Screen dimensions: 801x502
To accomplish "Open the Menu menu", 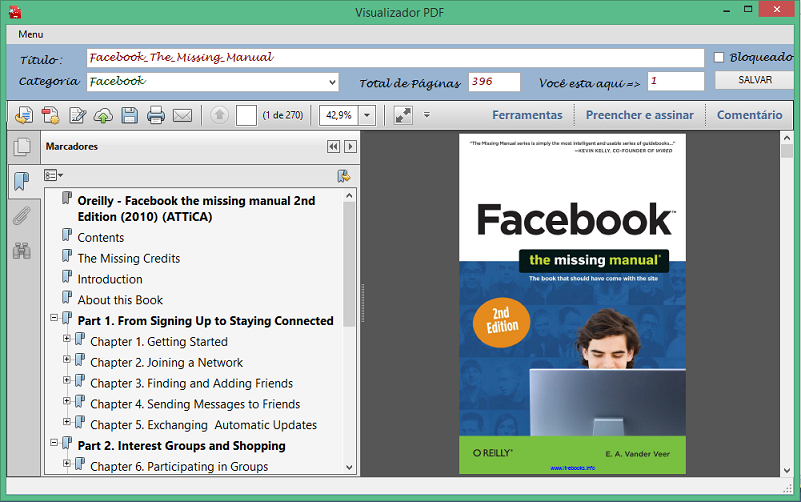I will pos(31,34).
